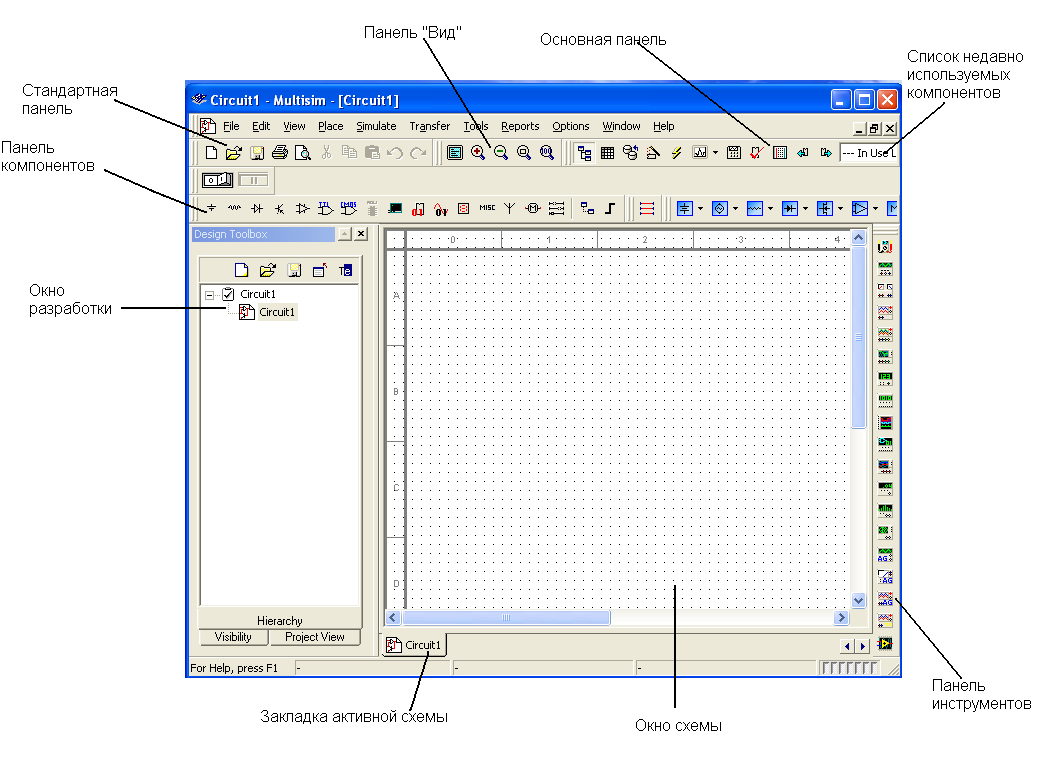Open the Electromechanical (motor) components group
The width and height of the screenshot is (1049, 759).
pos(533,208)
